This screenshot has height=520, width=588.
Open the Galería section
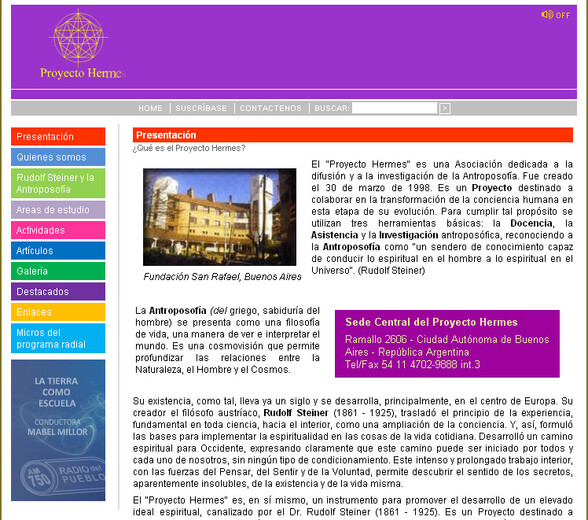coord(58,271)
